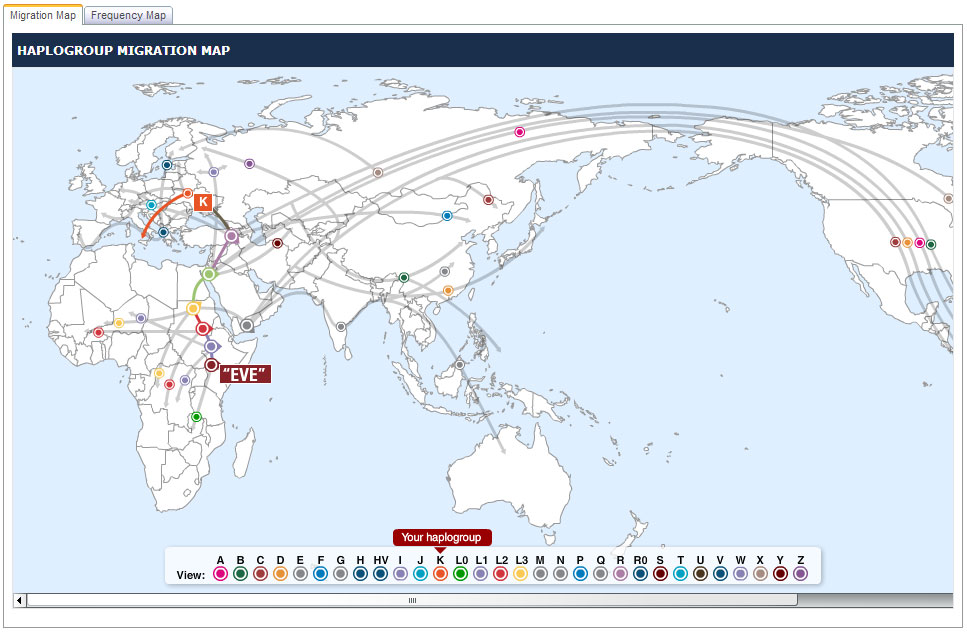Toggle haplogroup X in the View legend
This screenshot has width=967, height=633.
[x=760, y=574]
